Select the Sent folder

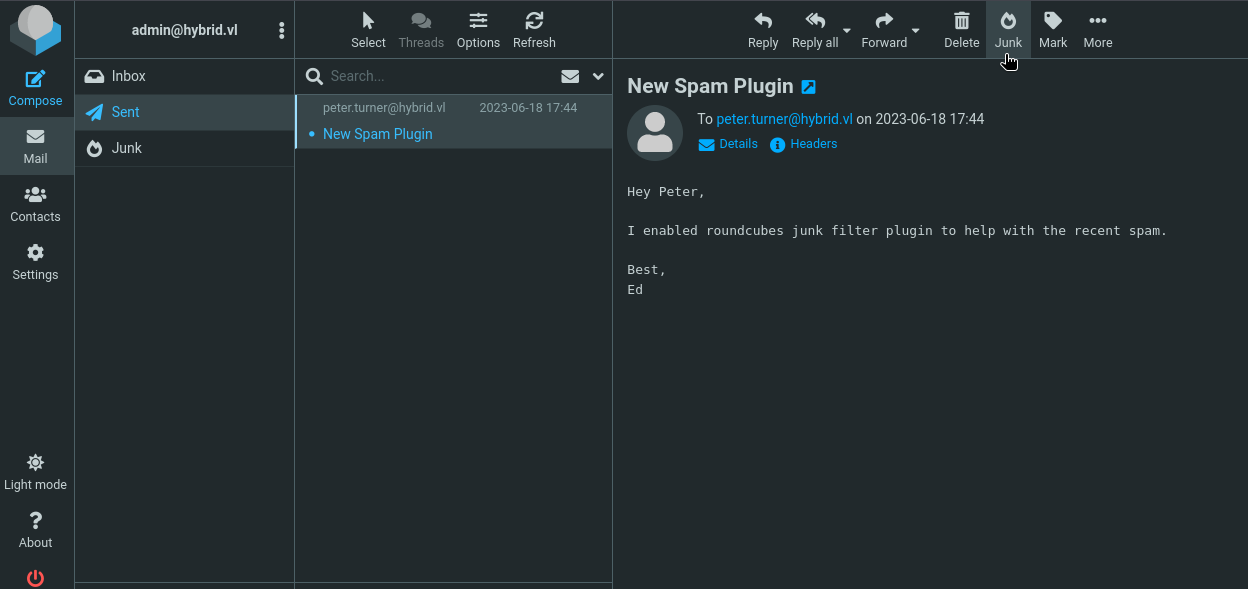[x=184, y=112]
